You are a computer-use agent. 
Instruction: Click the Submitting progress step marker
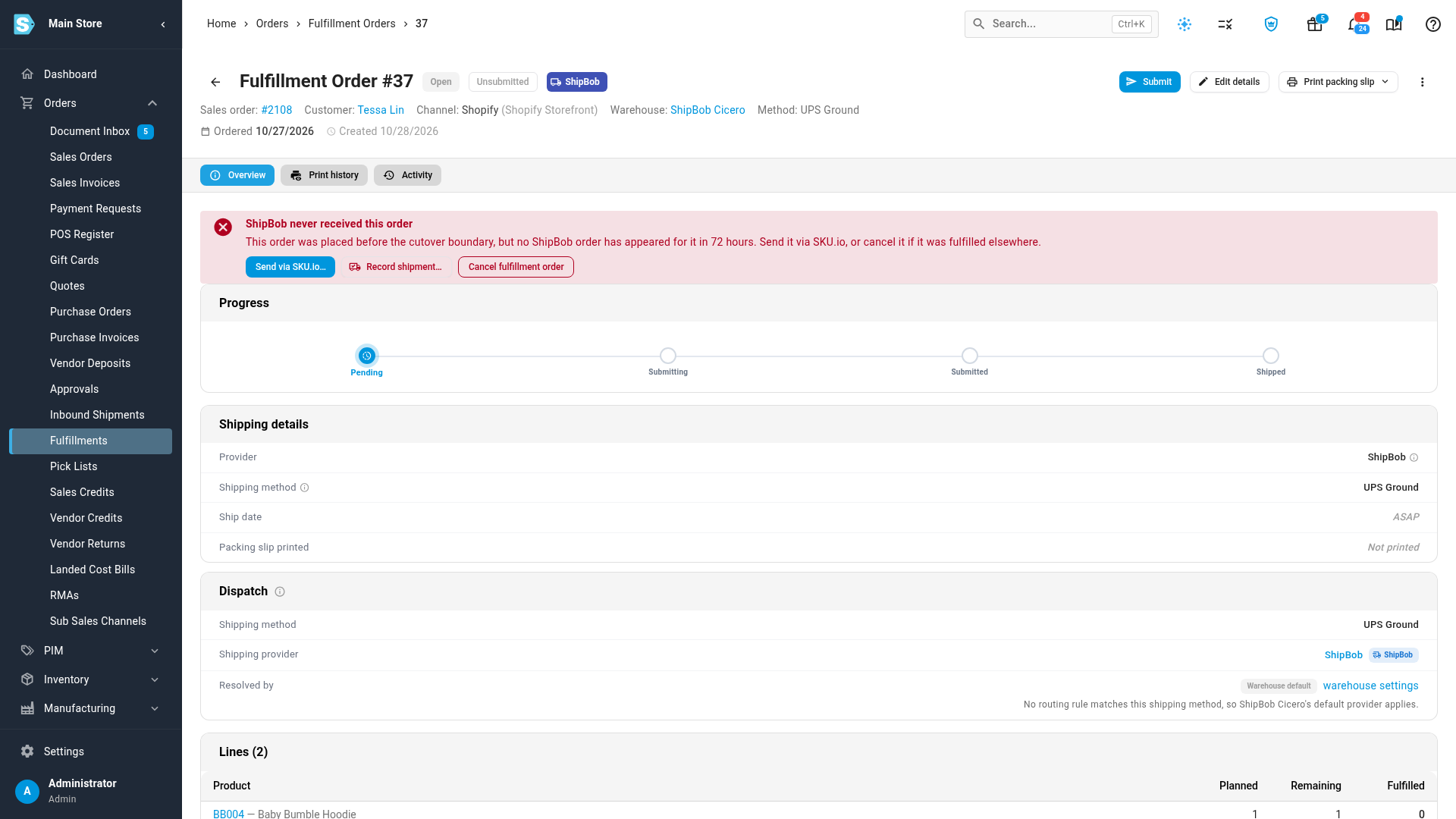coord(668,356)
